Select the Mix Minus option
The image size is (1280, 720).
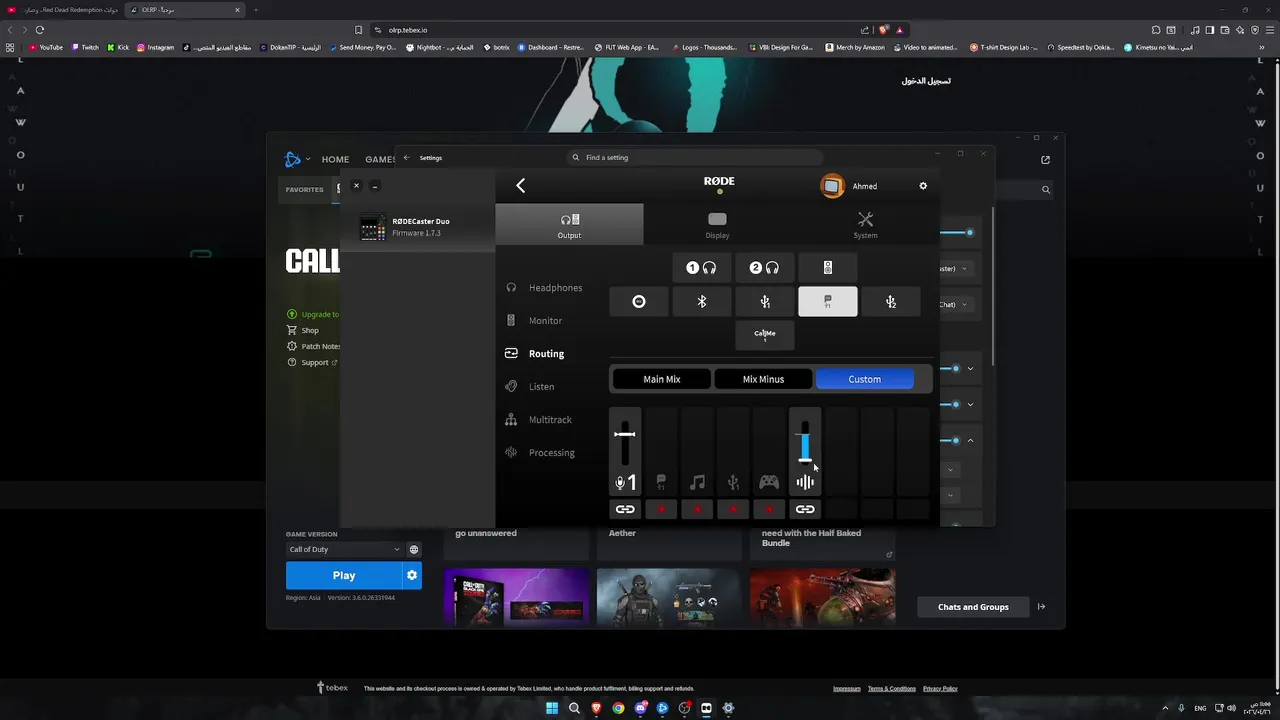pos(763,379)
